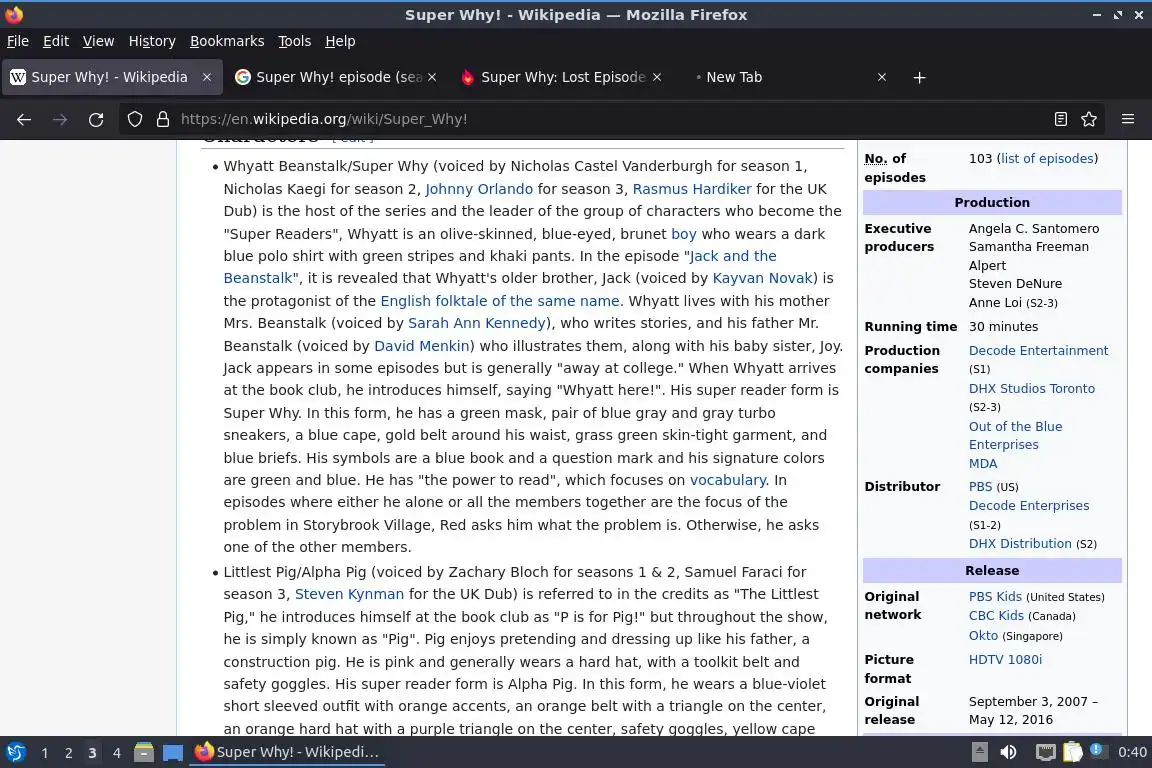Switch to workspace 1 in taskbar
This screenshot has height=768, width=1152.
pyautogui.click(x=45, y=753)
